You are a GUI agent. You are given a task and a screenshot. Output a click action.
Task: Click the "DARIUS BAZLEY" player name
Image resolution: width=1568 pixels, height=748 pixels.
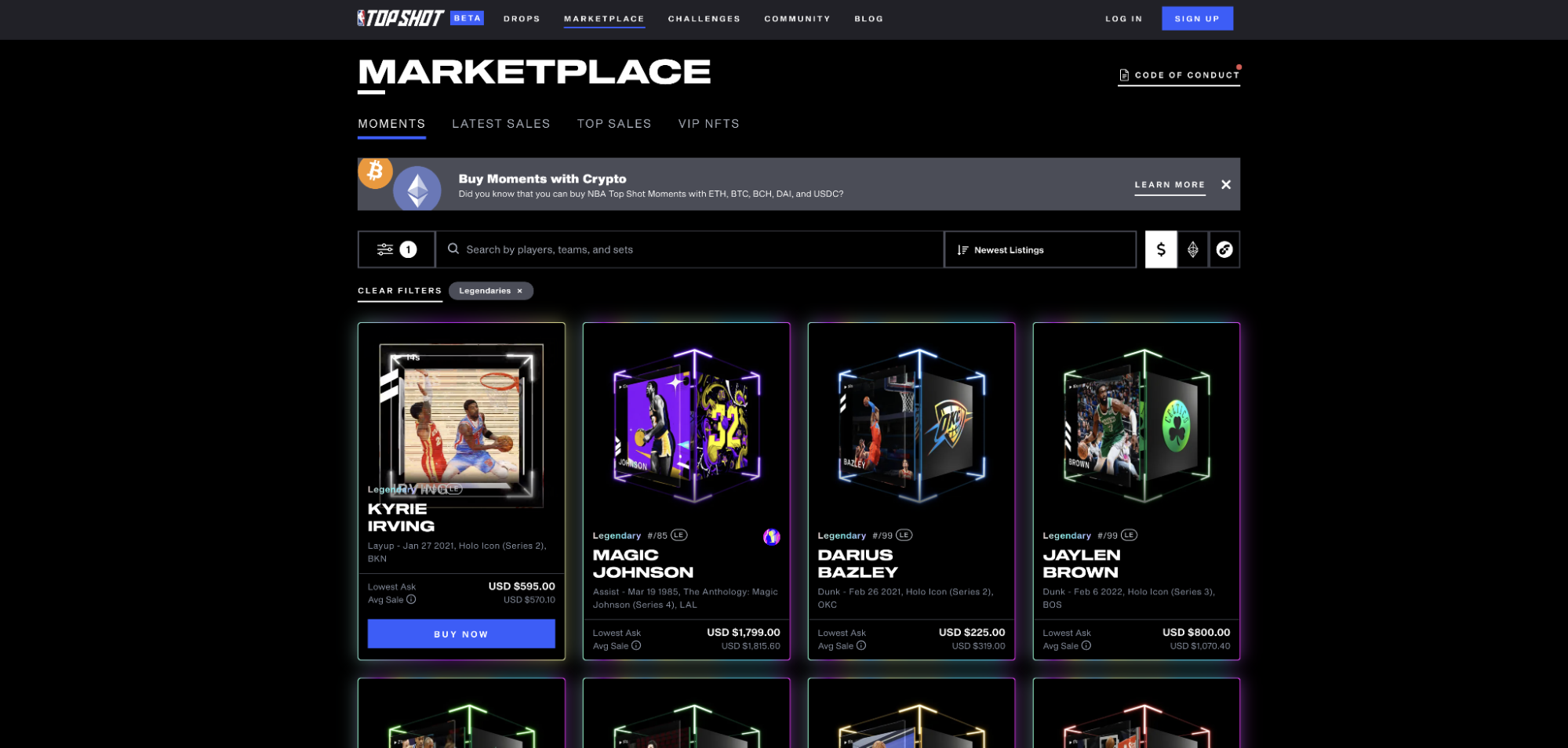tap(858, 564)
